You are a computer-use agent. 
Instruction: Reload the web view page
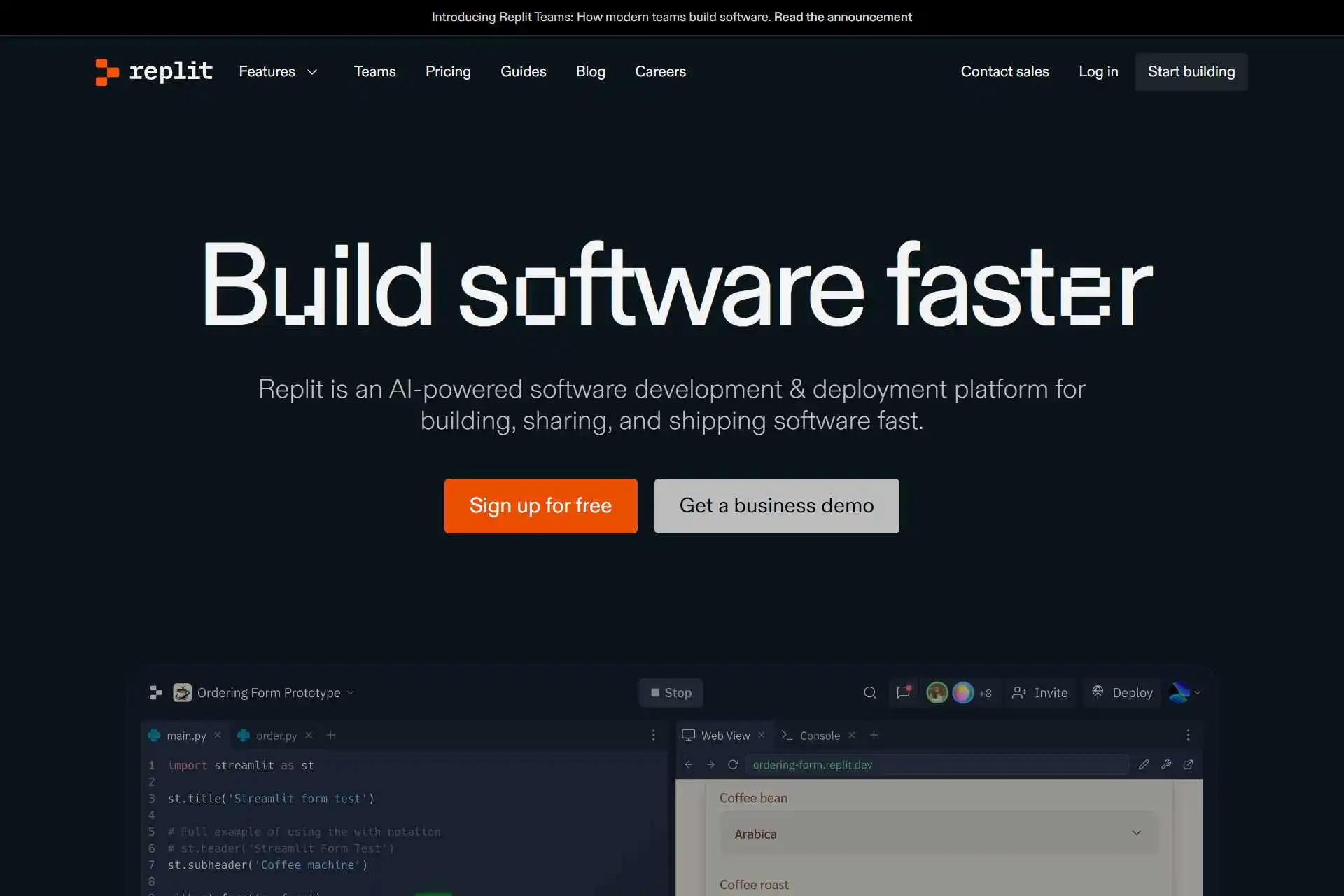(x=733, y=764)
